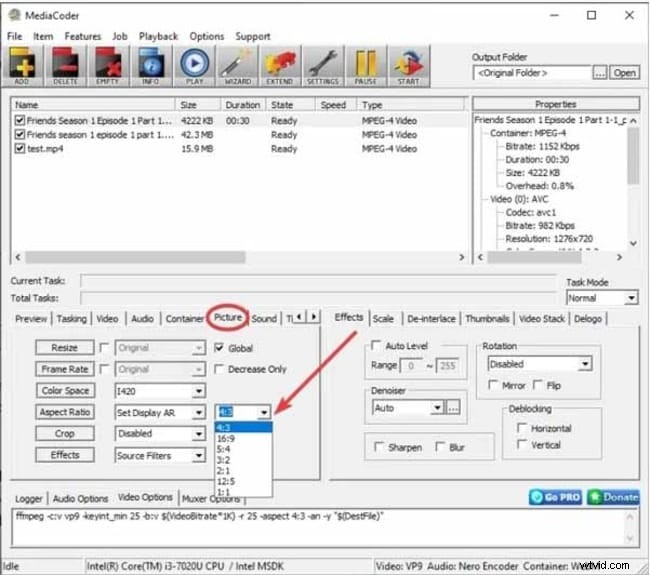The width and height of the screenshot is (650, 575).
Task: Click the Frame Rate button
Action: [65, 369]
